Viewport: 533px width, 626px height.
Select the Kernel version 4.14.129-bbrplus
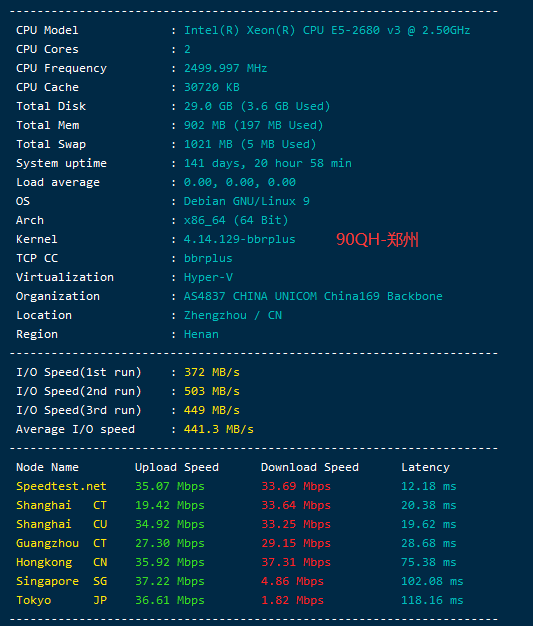pyautogui.click(x=240, y=239)
